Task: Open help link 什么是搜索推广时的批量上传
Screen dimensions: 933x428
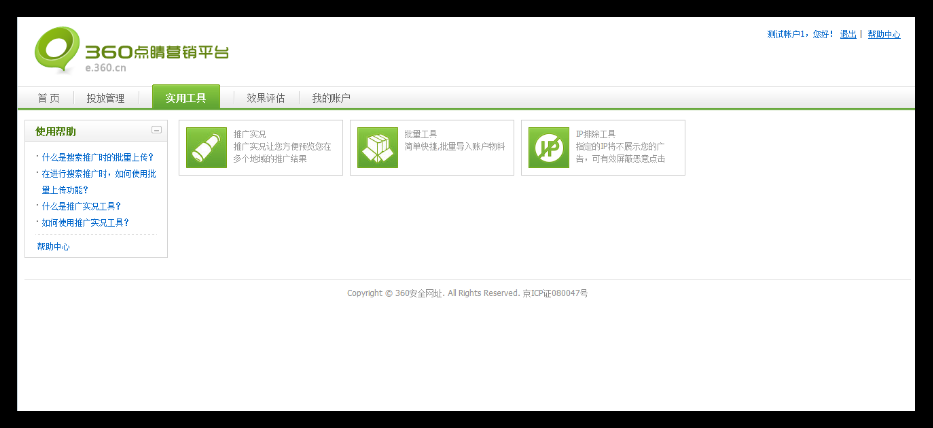Action: [97, 157]
